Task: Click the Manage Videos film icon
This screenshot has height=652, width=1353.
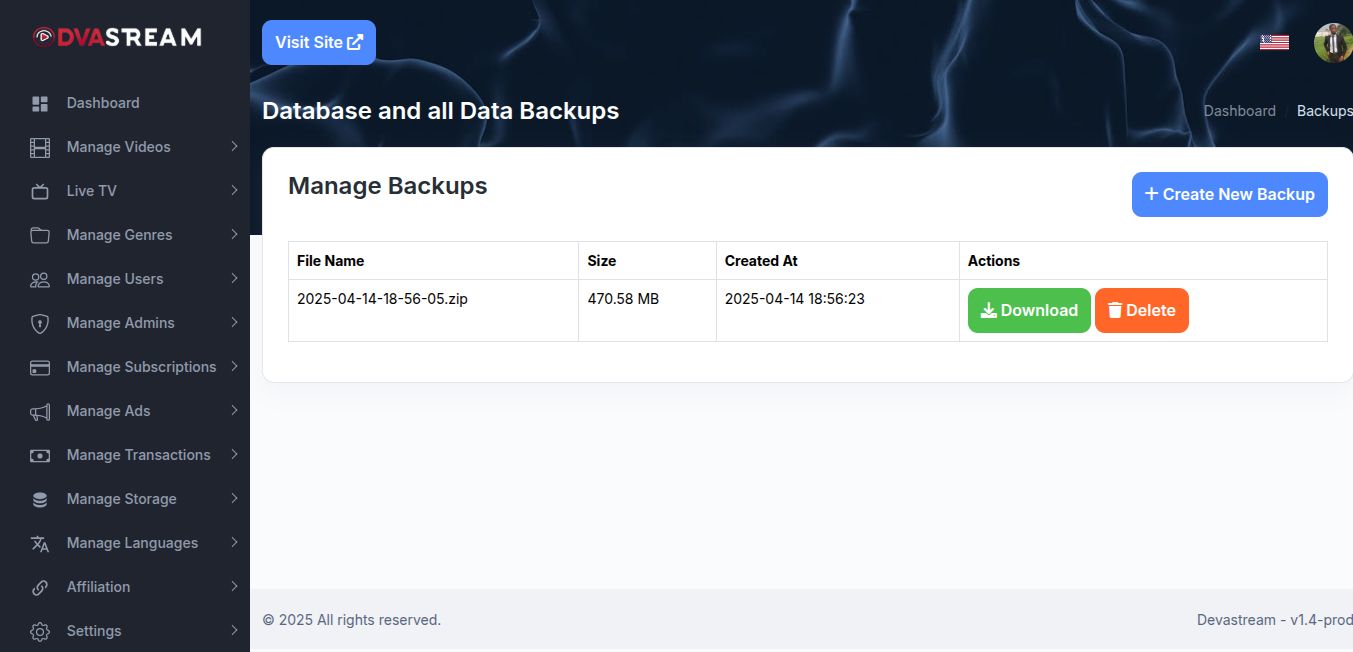Action: point(40,148)
